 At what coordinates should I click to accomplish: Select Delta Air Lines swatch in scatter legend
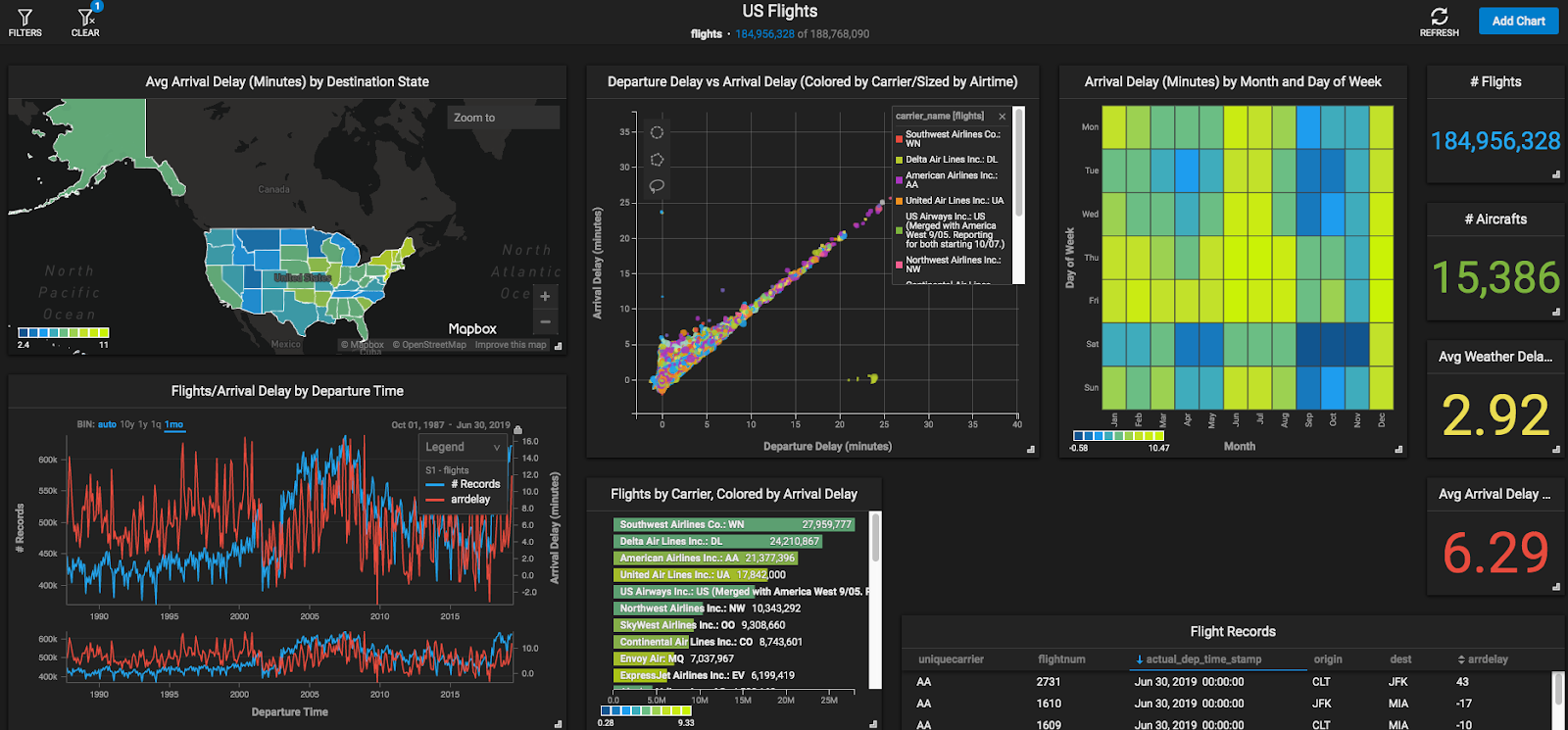point(899,160)
